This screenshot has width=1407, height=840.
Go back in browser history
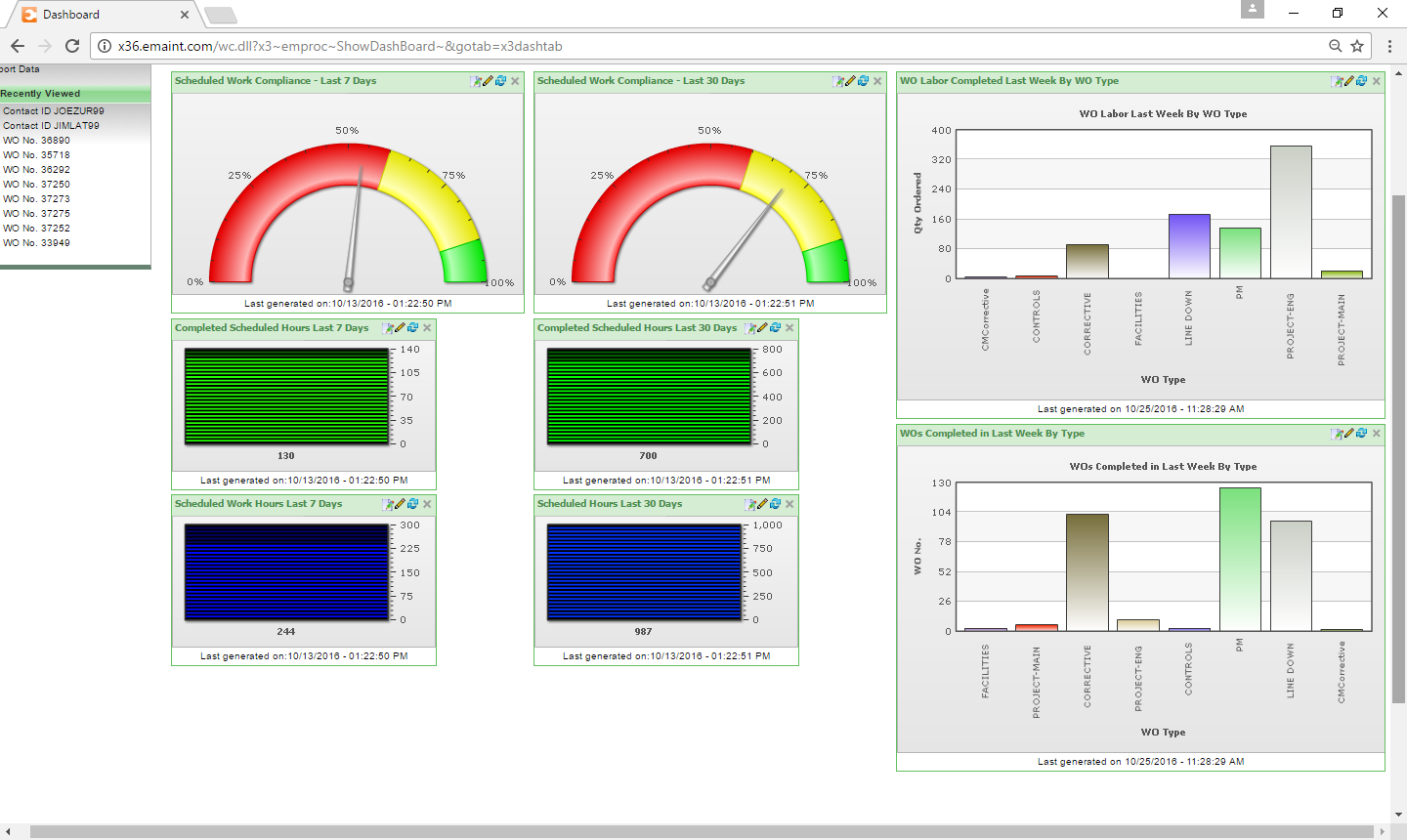point(18,46)
